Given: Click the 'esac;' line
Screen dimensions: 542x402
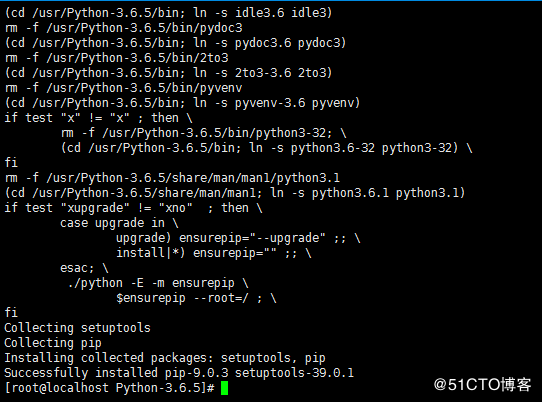Looking at the screenshot, I should [x=84, y=268].
